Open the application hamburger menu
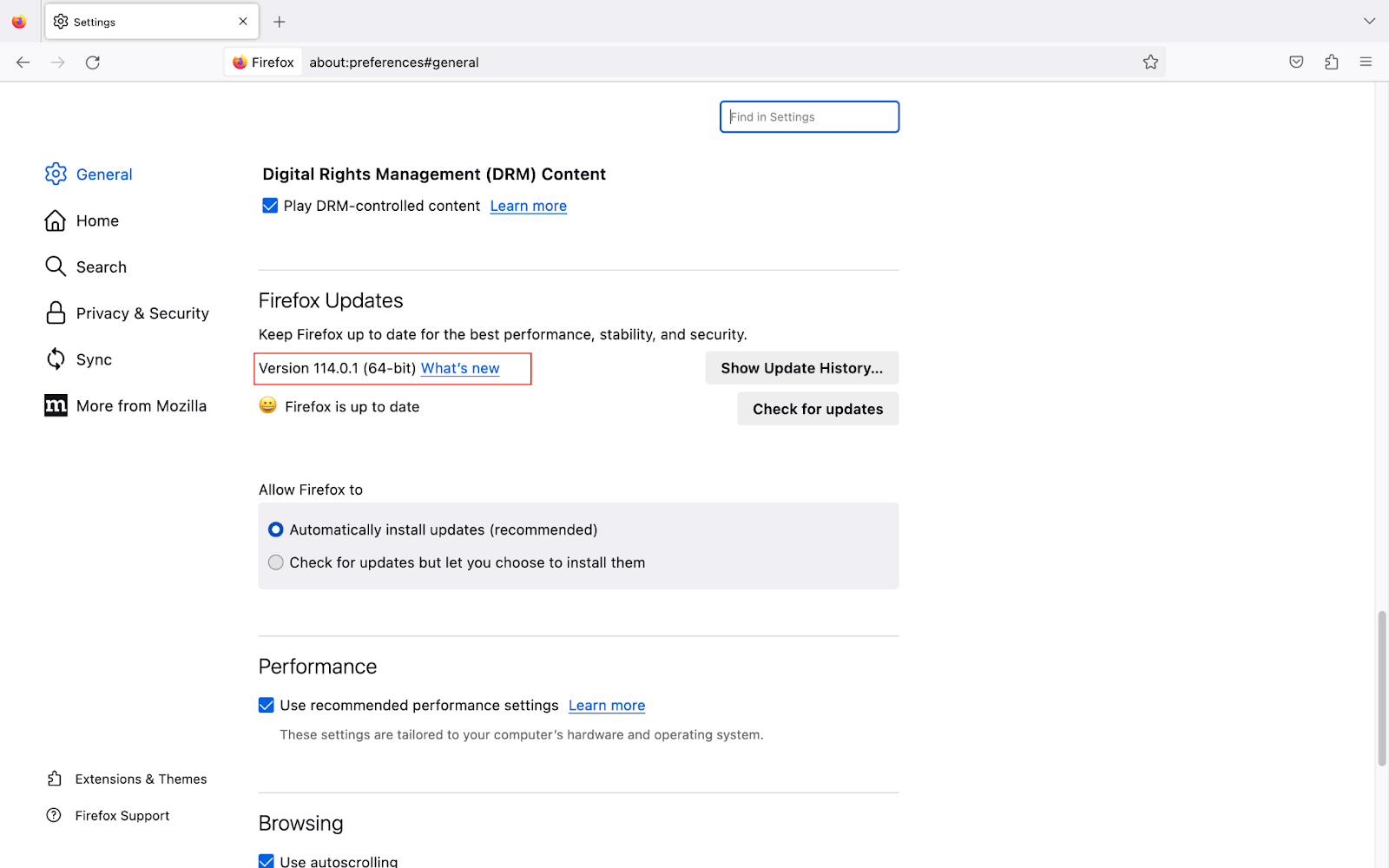 point(1366,62)
